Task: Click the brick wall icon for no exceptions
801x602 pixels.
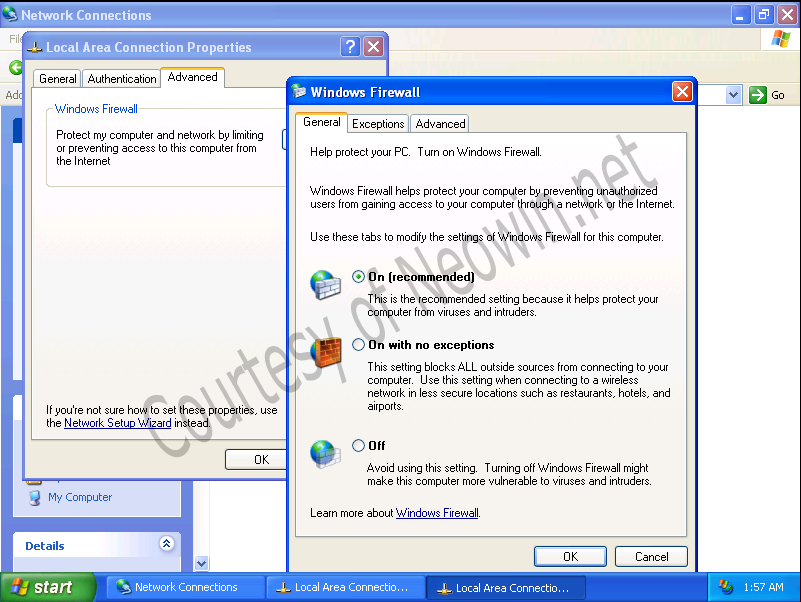Action: click(x=325, y=353)
